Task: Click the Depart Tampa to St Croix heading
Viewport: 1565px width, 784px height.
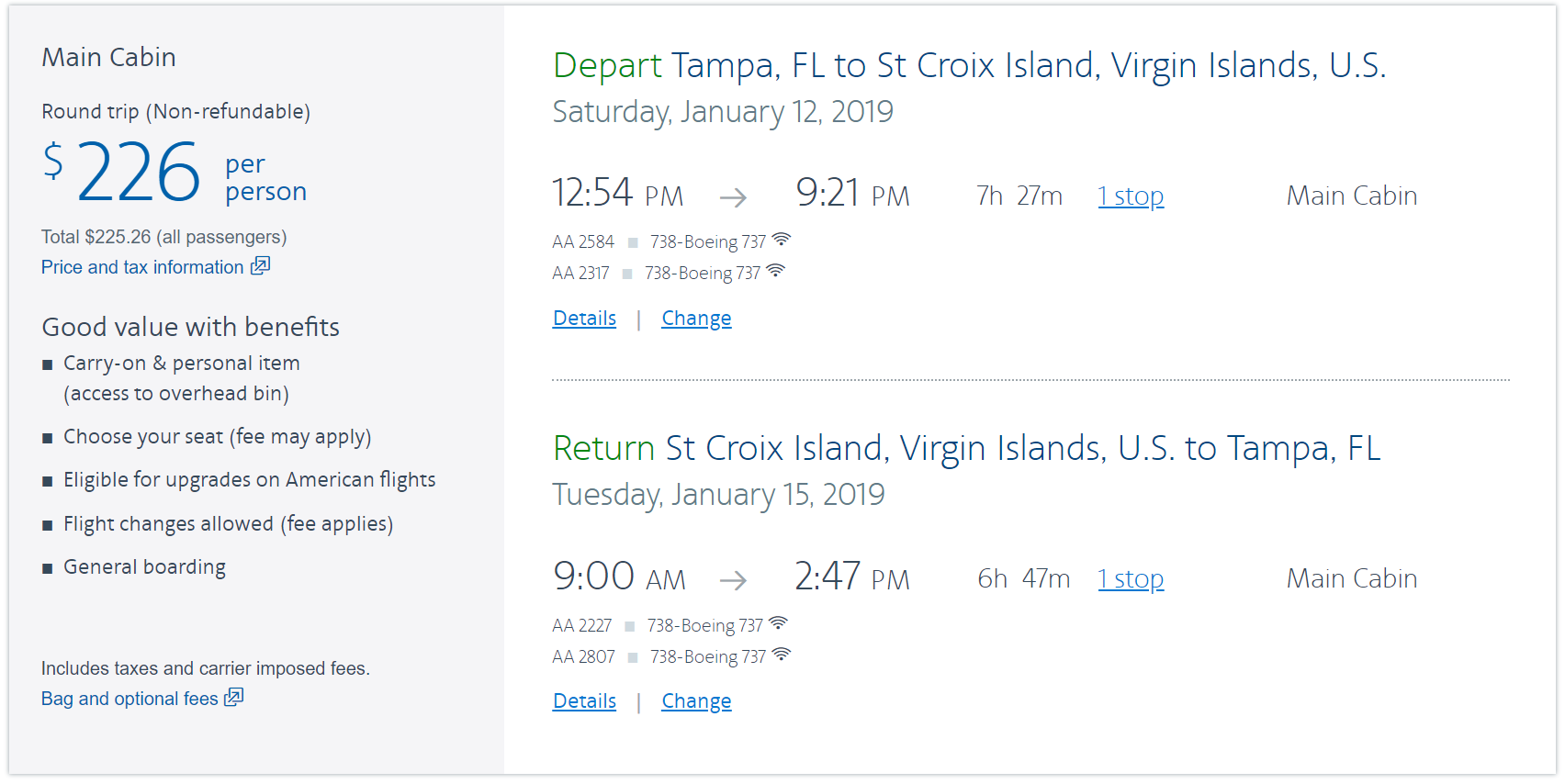Action: pyautogui.click(x=969, y=65)
